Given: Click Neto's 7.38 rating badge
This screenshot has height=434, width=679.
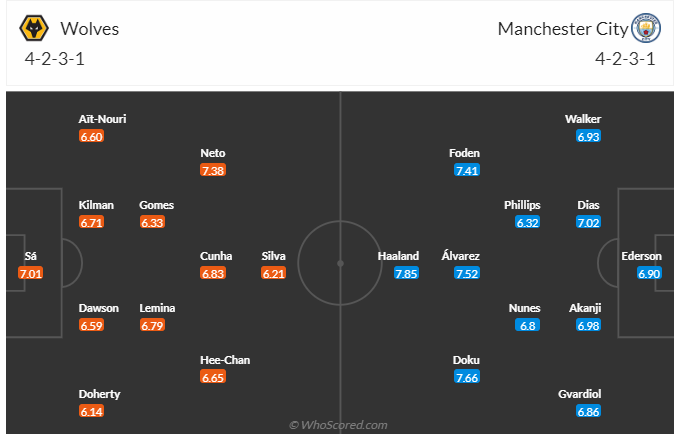Looking at the screenshot, I should (213, 171).
